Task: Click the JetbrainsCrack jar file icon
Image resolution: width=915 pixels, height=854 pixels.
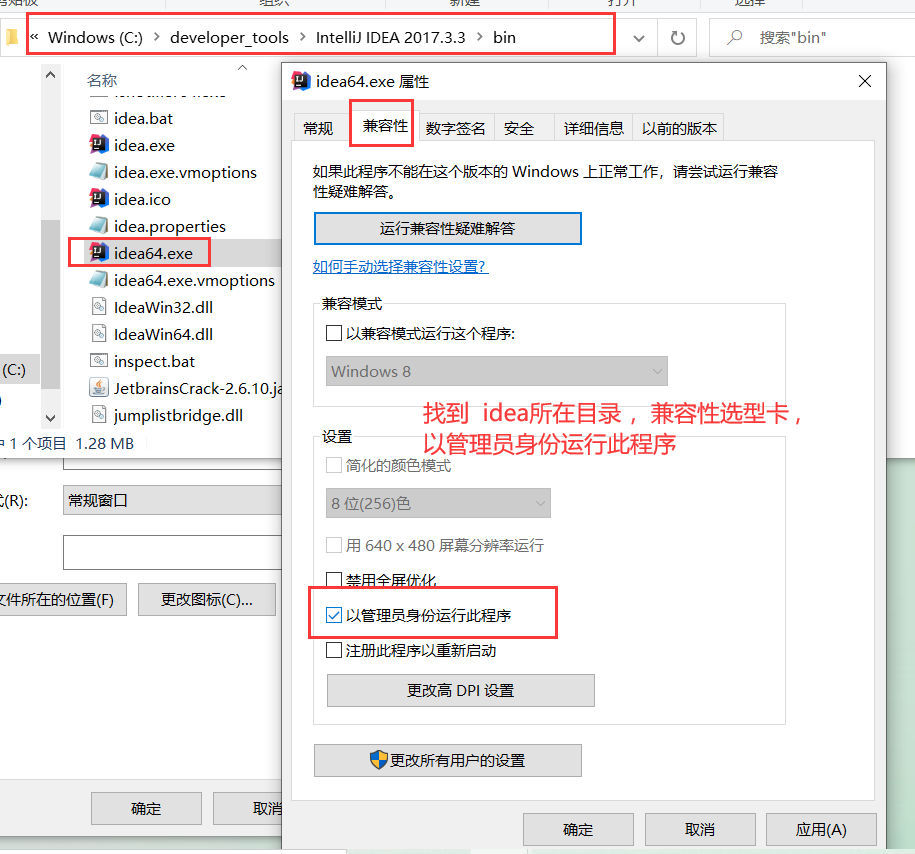Action: 99,388
